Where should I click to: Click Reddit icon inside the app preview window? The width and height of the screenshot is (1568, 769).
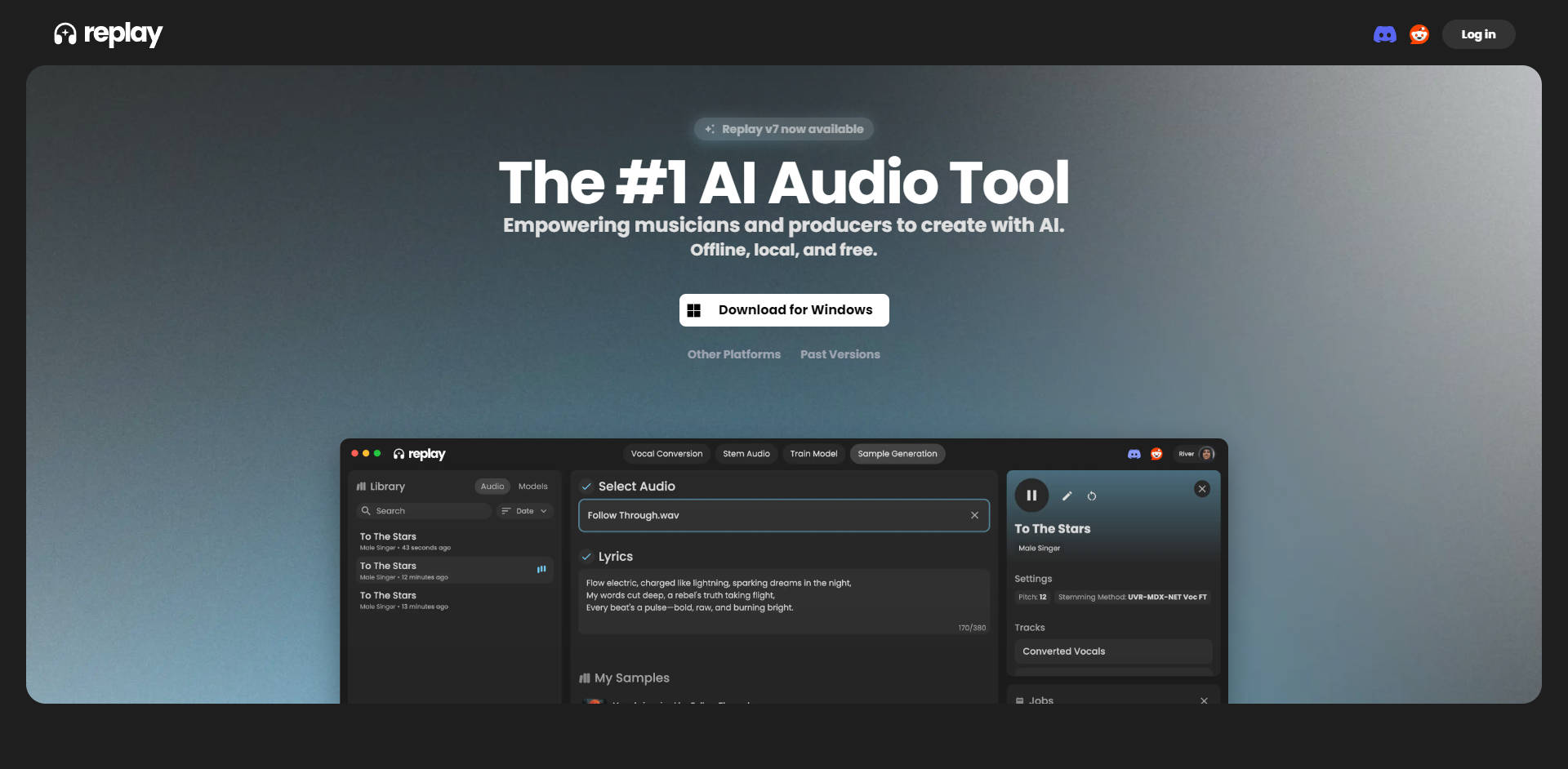tap(1156, 454)
